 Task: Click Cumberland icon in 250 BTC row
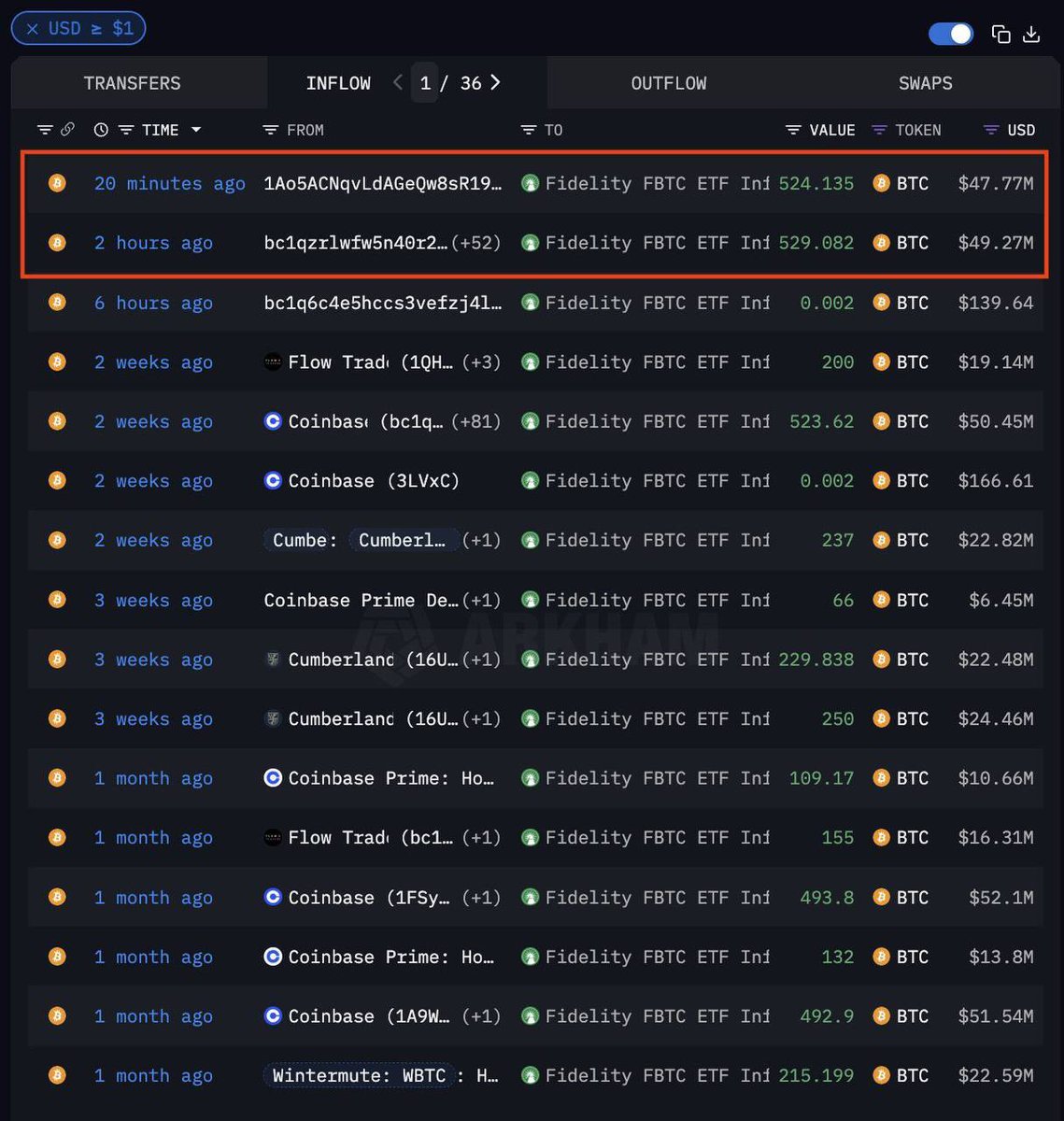pos(272,719)
